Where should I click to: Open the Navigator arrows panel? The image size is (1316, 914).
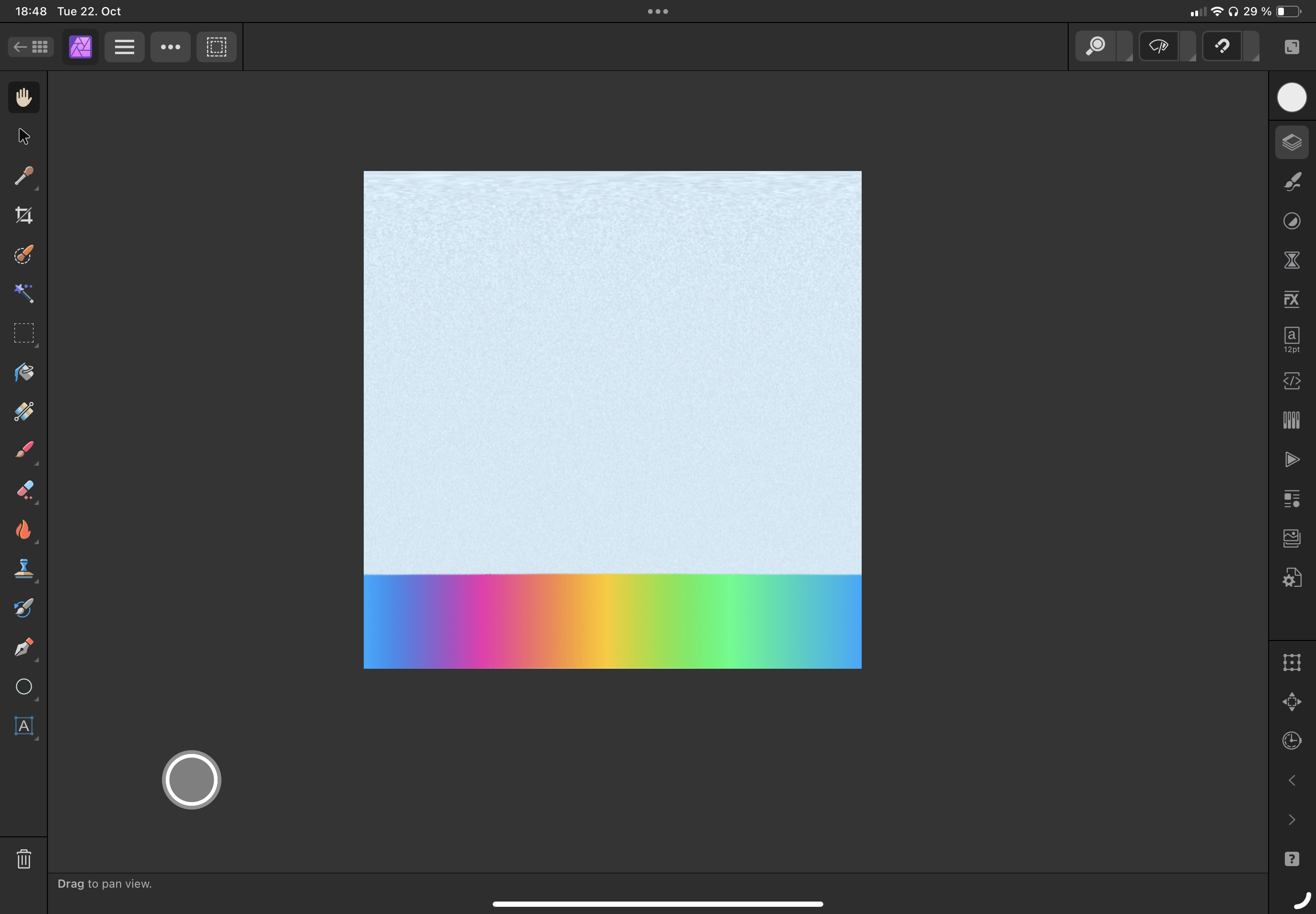(x=1292, y=701)
